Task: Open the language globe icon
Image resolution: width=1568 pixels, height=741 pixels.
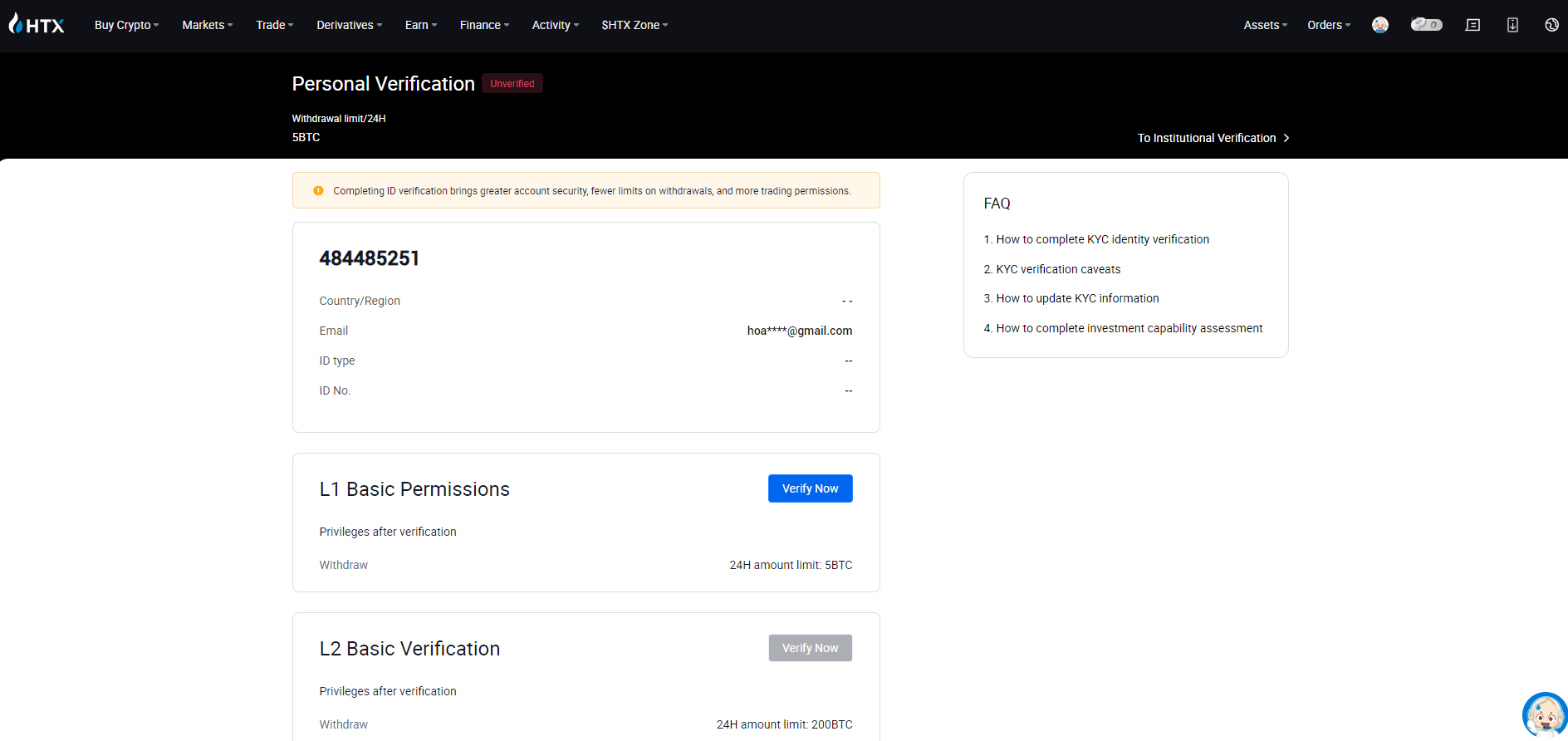Action: click(1551, 25)
